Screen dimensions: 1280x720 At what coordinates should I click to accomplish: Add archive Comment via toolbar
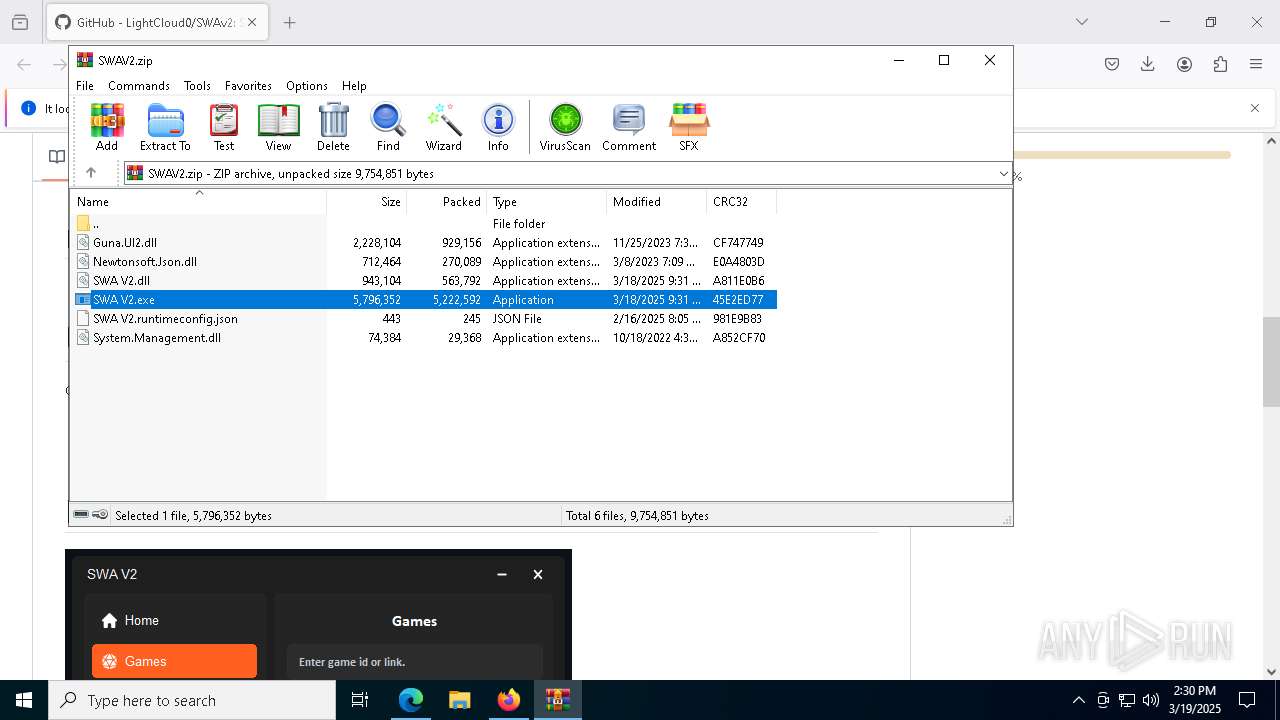click(x=629, y=127)
